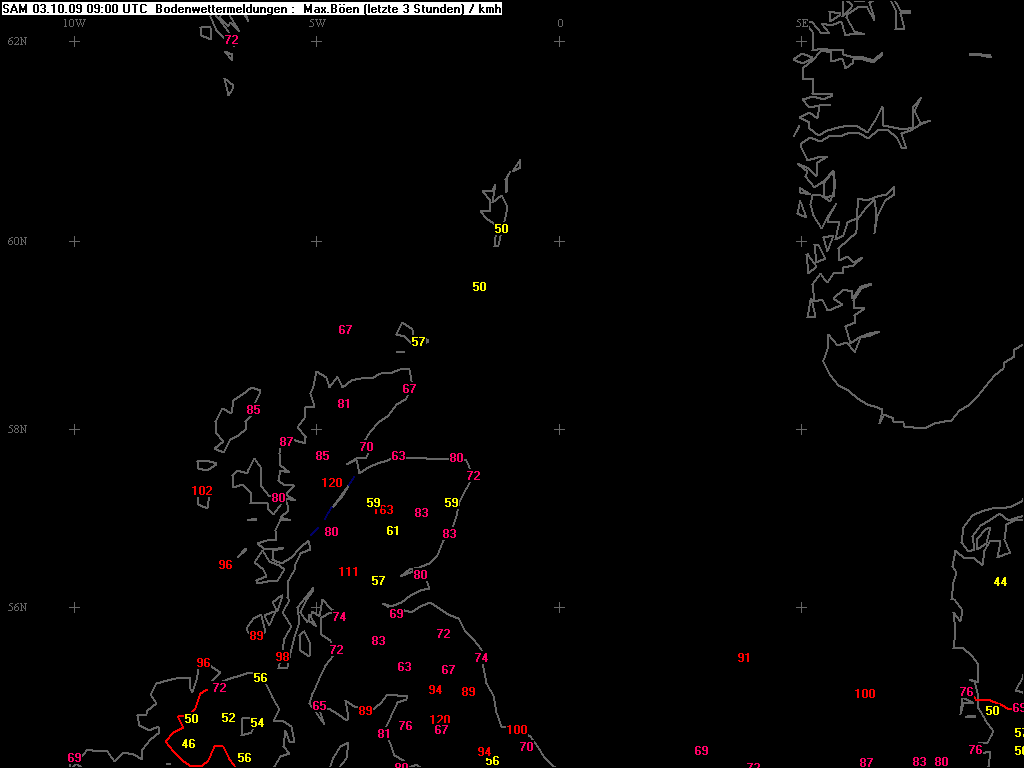Select the 58N latitude label
The width and height of the screenshot is (1024, 768).
(x=17, y=429)
